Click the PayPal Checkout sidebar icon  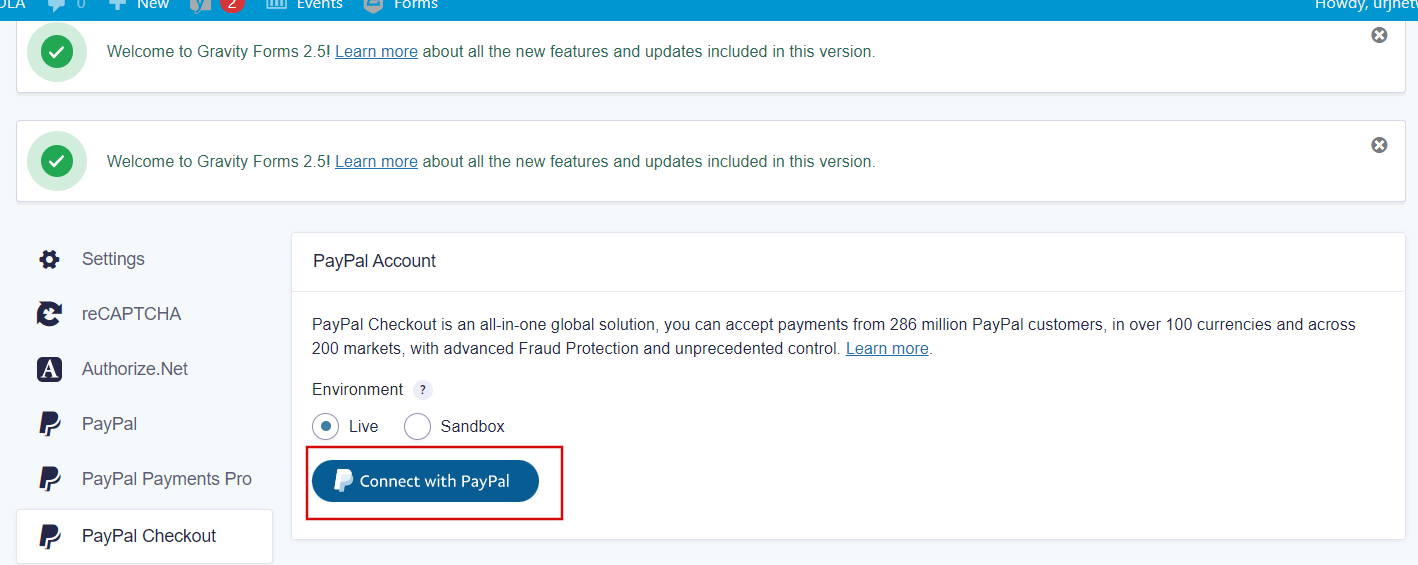tap(49, 536)
